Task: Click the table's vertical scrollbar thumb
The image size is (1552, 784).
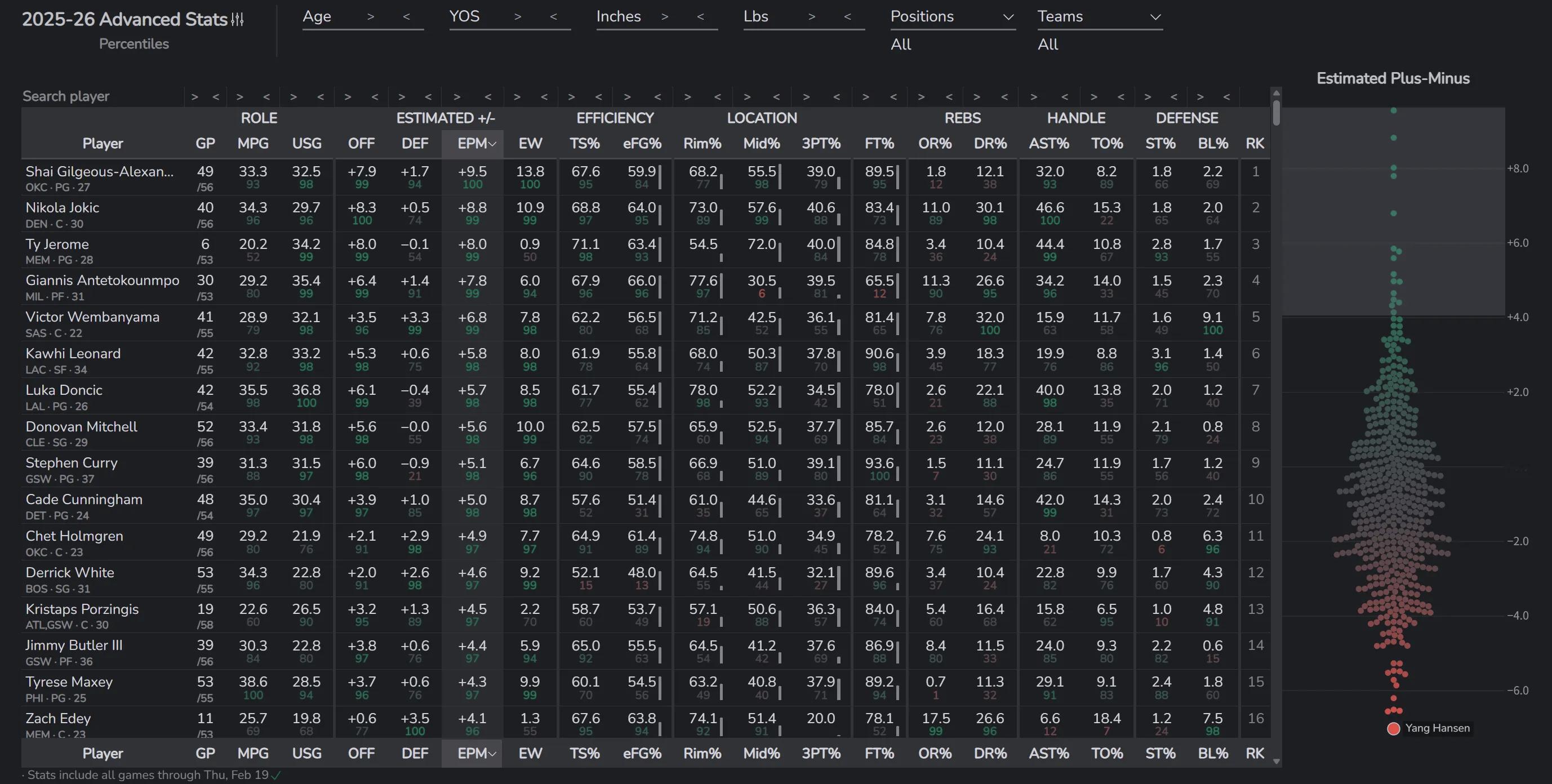Action: pos(1276,112)
